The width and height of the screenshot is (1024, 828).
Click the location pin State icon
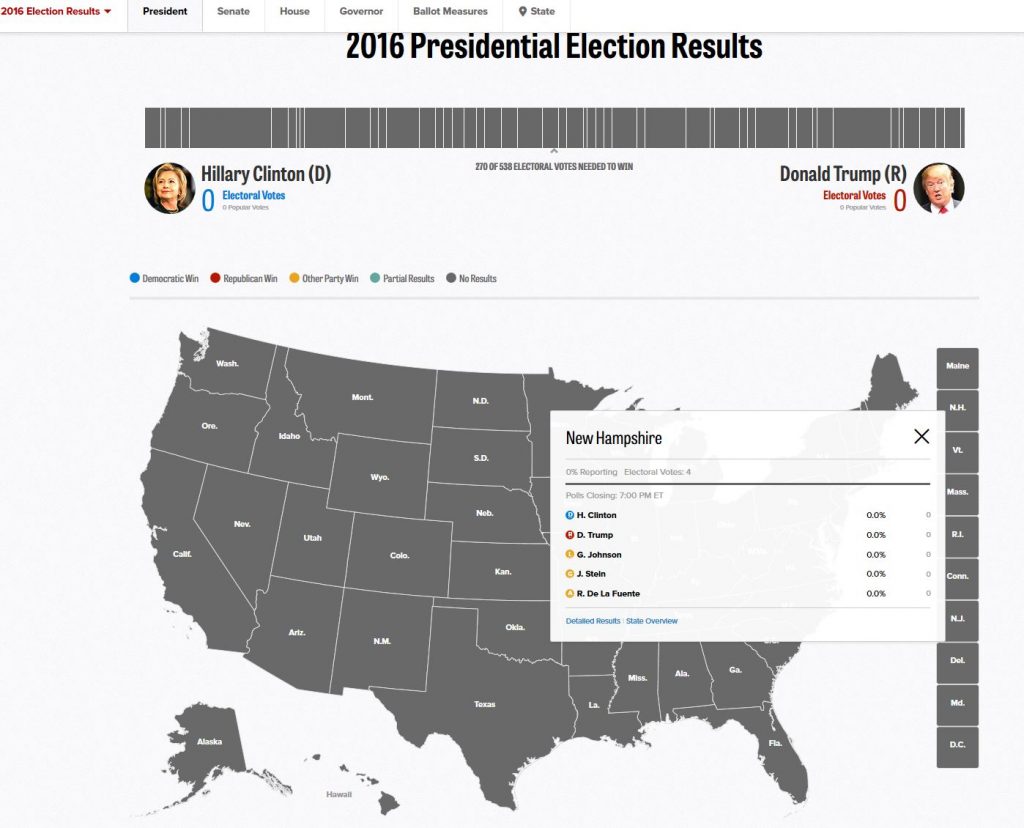click(x=522, y=12)
